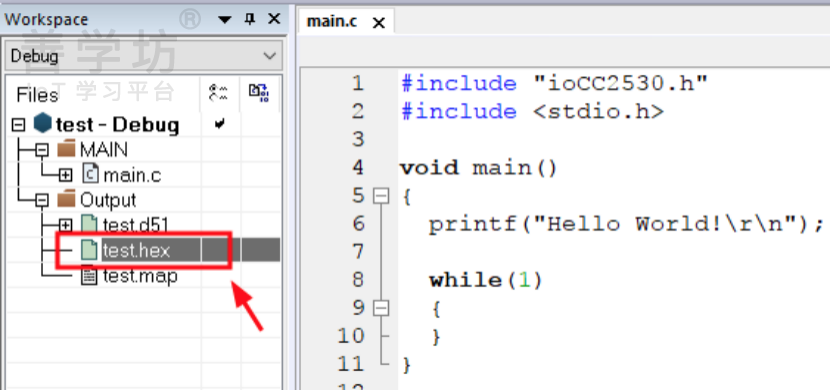Place cursor on the printf statement
The image size is (830, 390).
pyautogui.click(x=626, y=224)
